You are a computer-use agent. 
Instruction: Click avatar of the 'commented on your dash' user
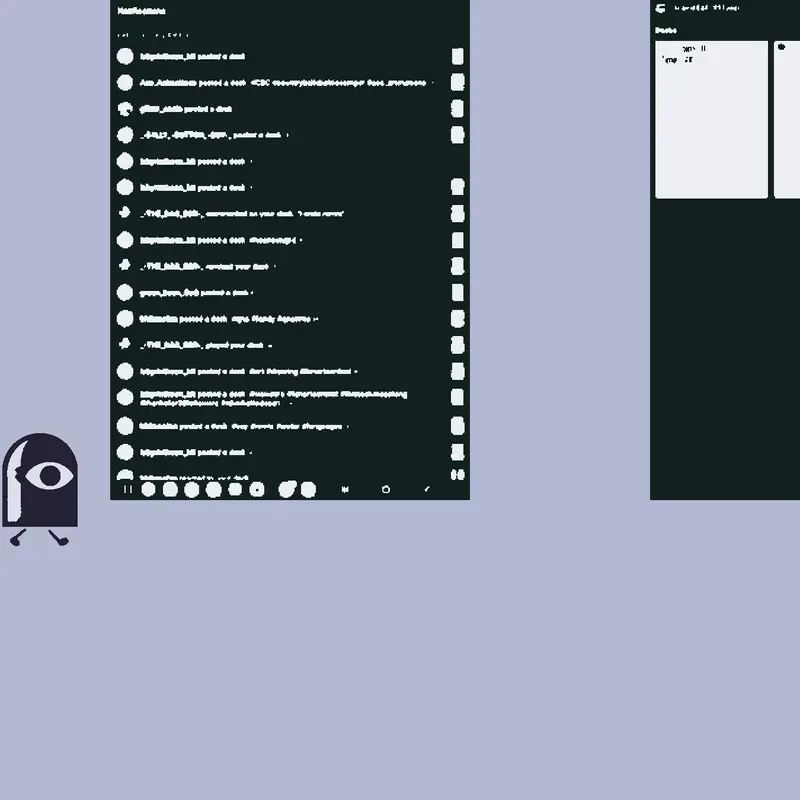tap(124, 212)
